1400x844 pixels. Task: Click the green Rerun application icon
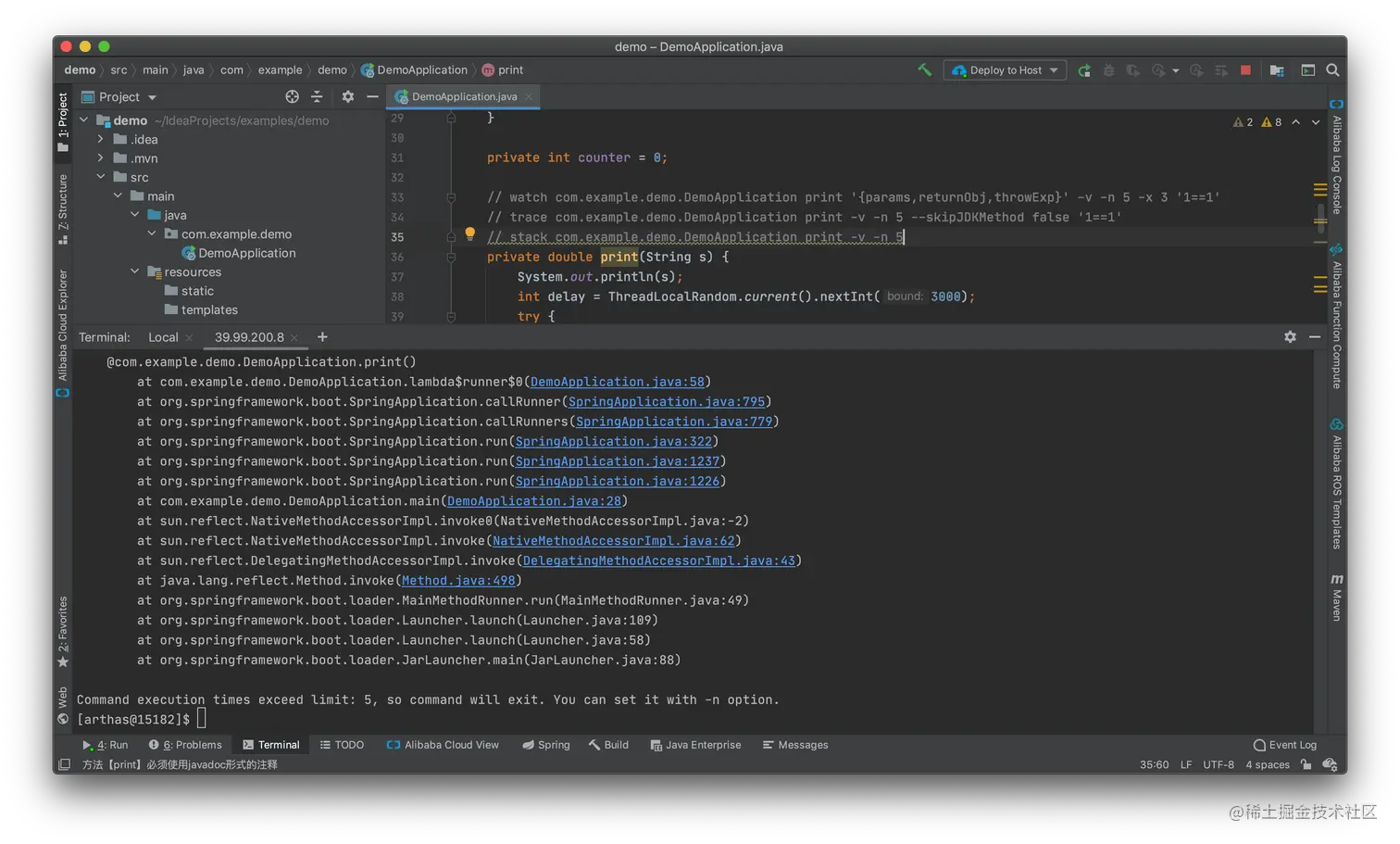(1084, 70)
